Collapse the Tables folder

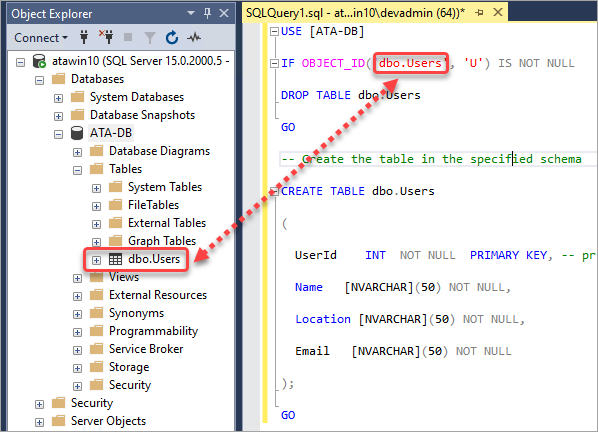coord(77,170)
